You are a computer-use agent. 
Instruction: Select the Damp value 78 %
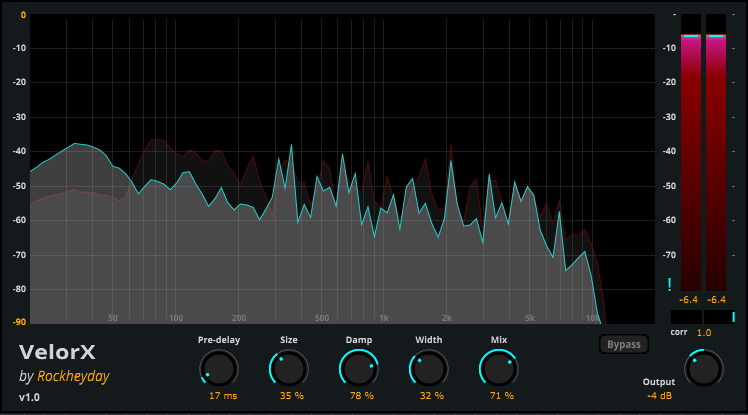click(361, 397)
